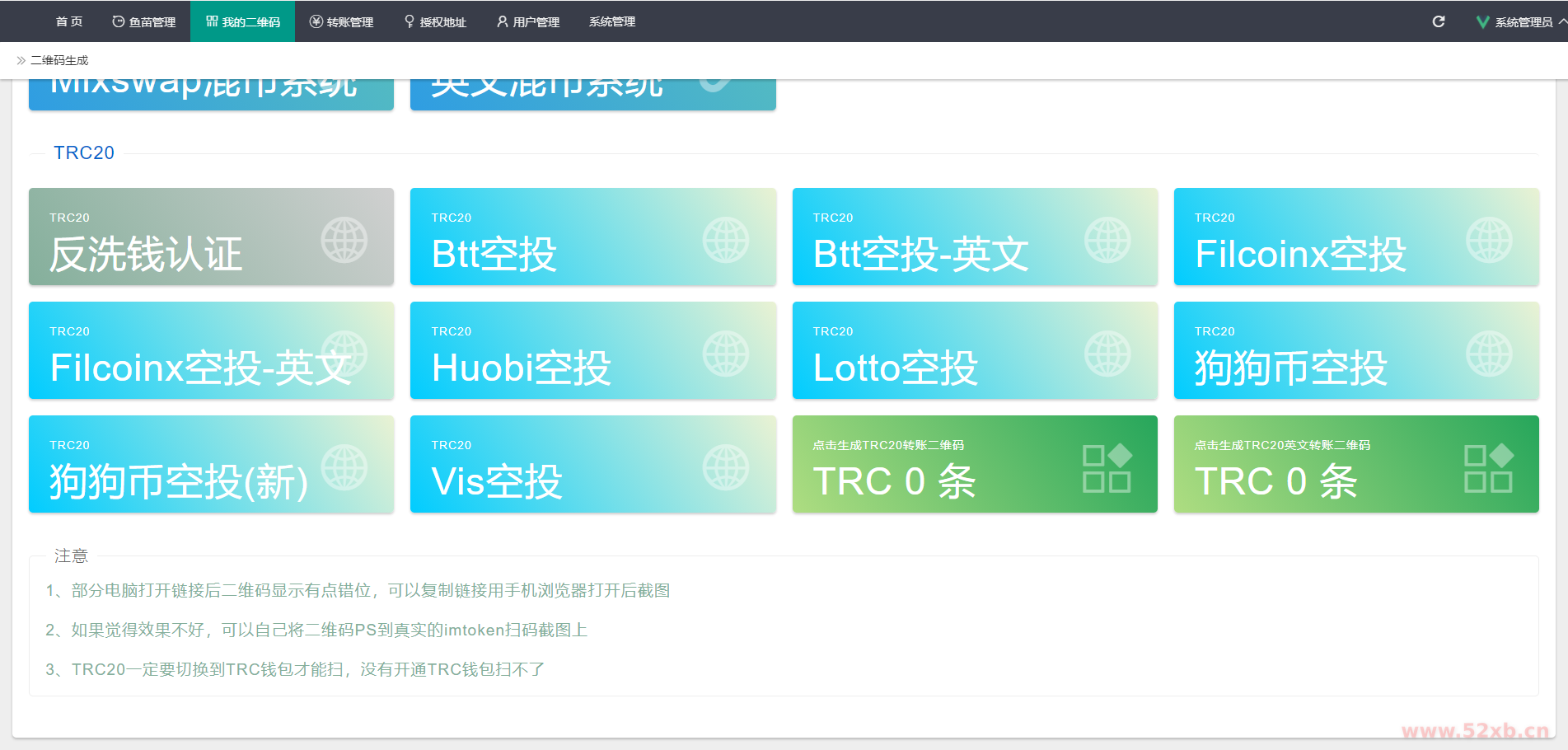
Task: Click globe icon on Btt空投 card
Action: (726, 240)
